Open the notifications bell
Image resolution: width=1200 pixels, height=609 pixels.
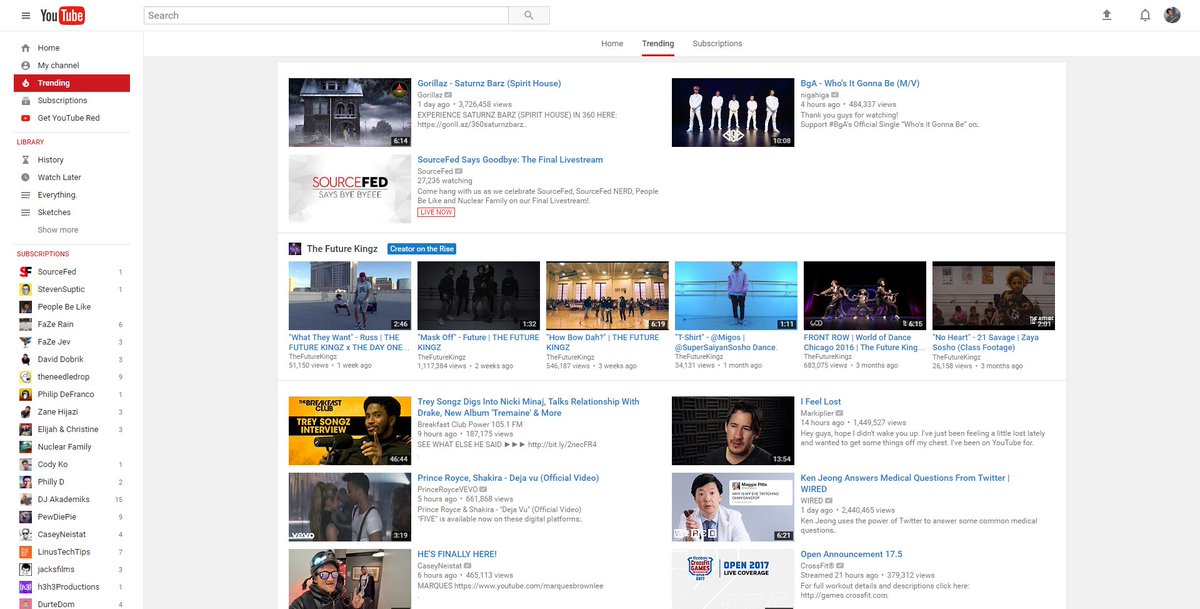pyautogui.click(x=1145, y=15)
